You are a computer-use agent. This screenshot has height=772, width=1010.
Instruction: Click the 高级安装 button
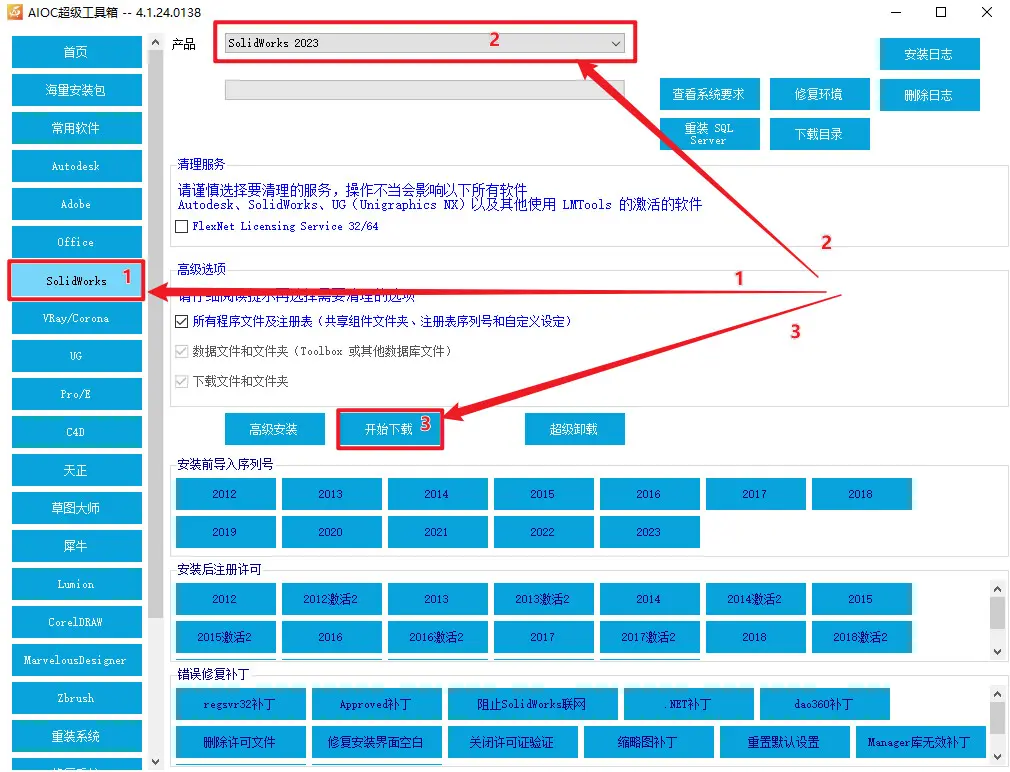tap(274, 429)
